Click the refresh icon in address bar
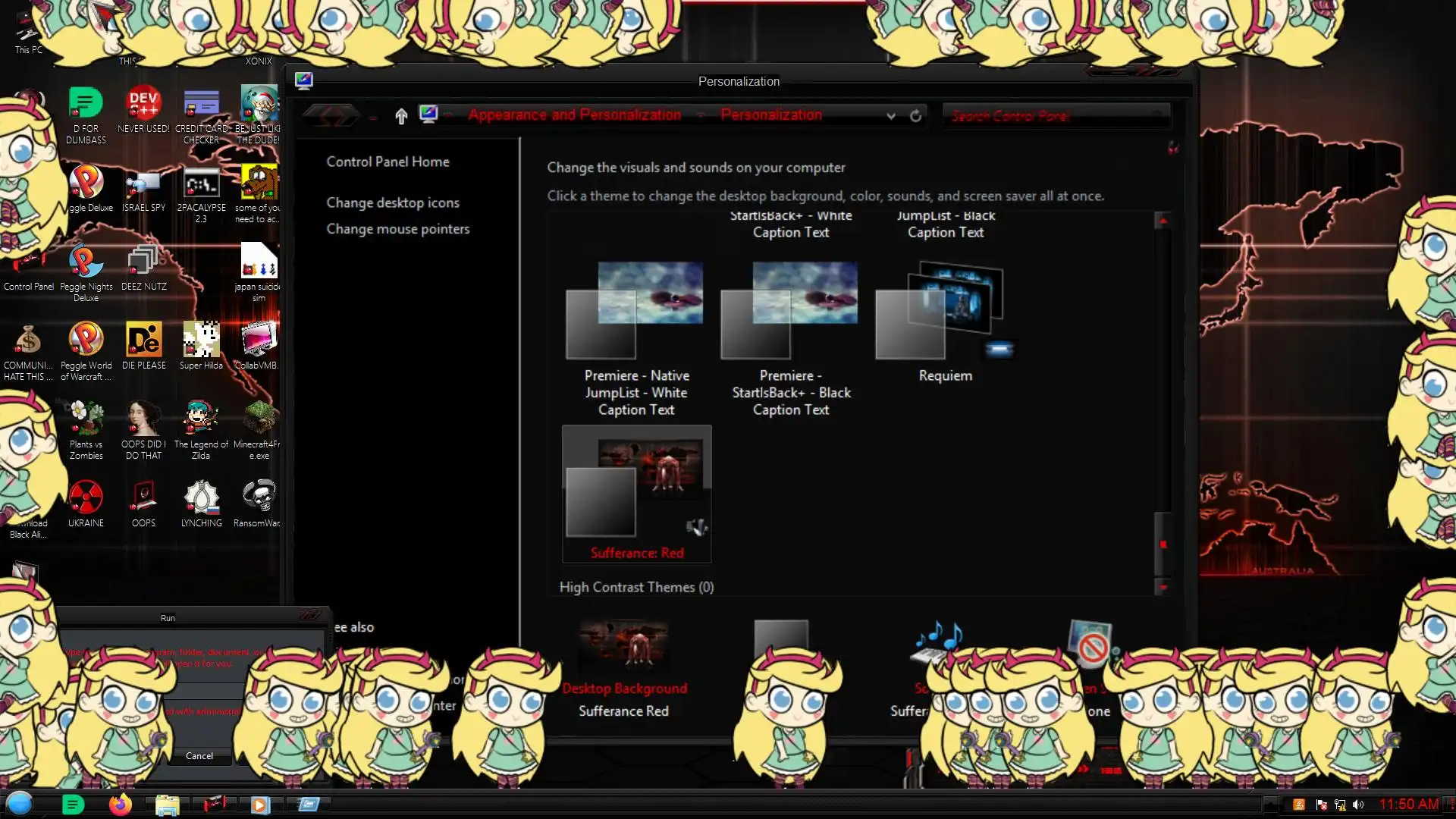The width and height of the screenshot is (1456, 819). click(915, 115)
